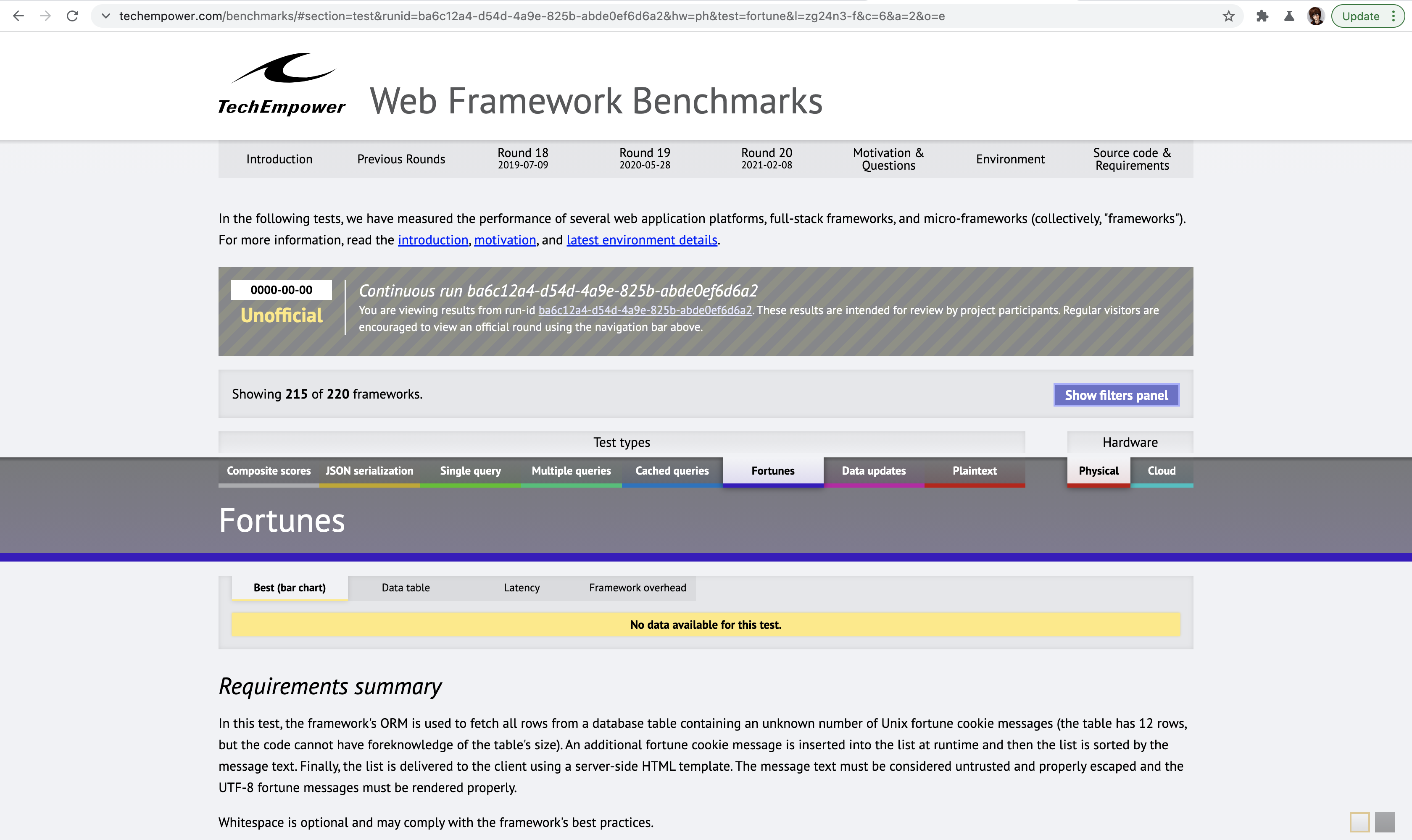Screen dimensions: 1412x840
Task: Click the Web Framework Benchmarks heading
Action: click(x=596, y=101)
